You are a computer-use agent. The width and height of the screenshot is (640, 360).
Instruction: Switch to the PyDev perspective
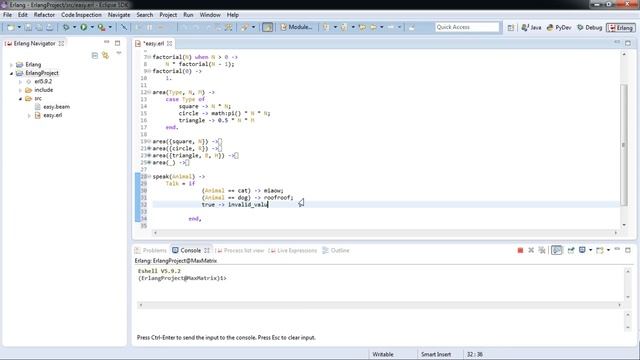559,27
